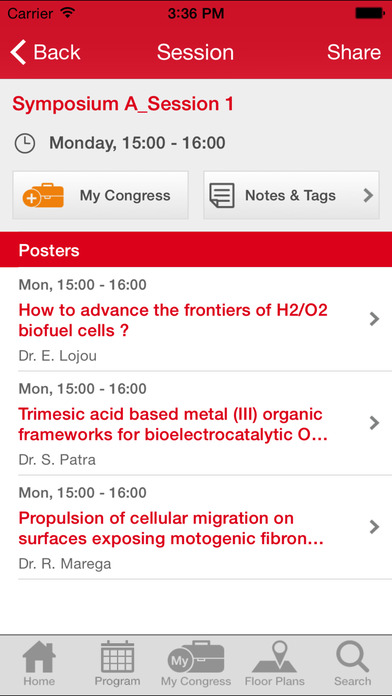Tap the orange briefcase plus icon
The width and height of the screenshot is (392, 696).
43,195
